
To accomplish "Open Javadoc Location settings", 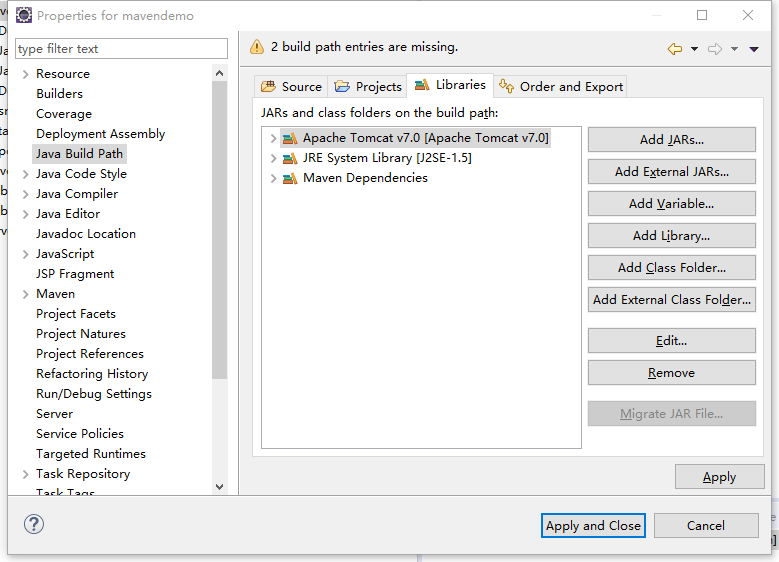I will pyautogui.click(x=85, y=234).
